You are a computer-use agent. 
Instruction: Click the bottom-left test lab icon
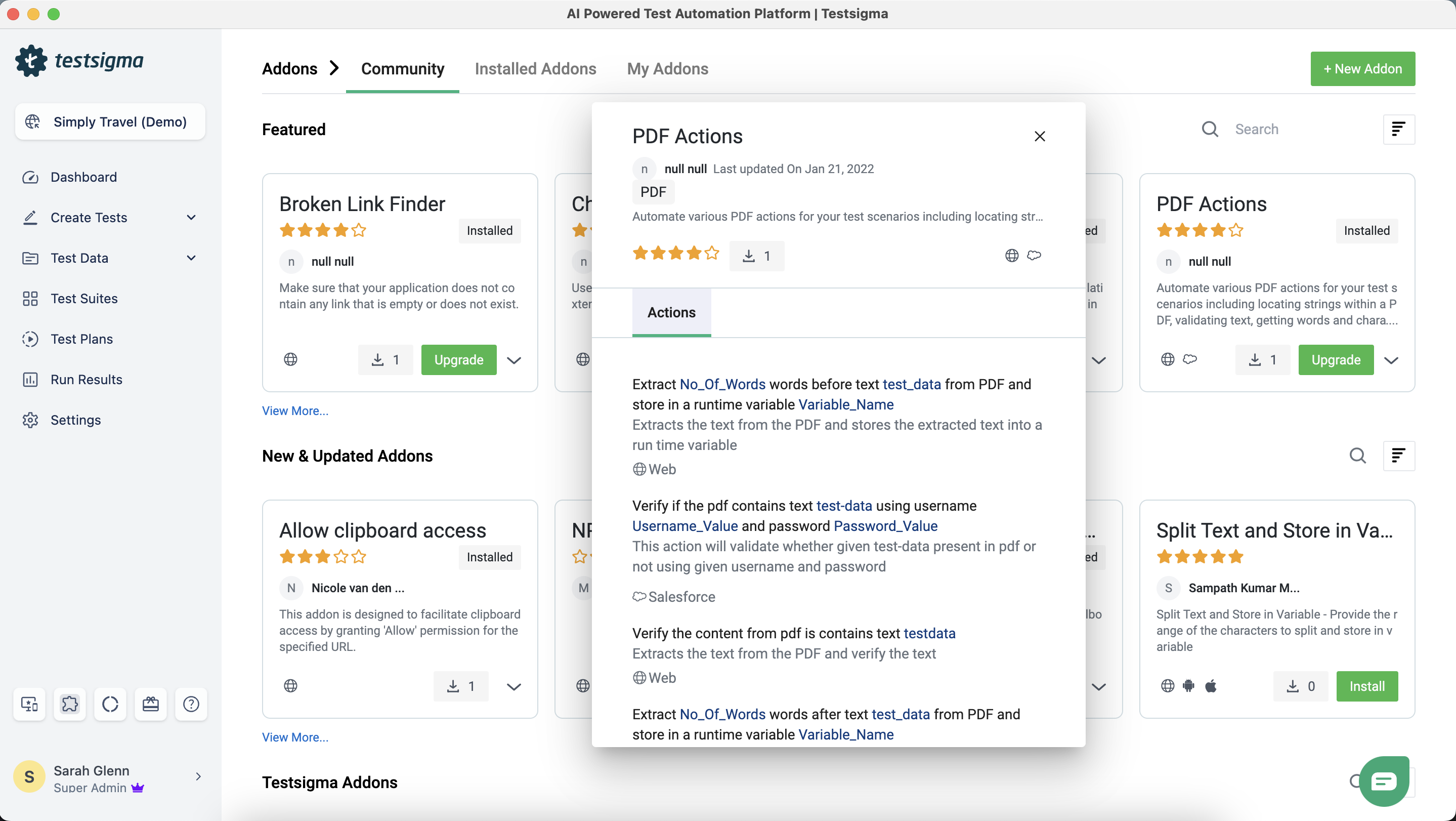(x=29, y=704)
